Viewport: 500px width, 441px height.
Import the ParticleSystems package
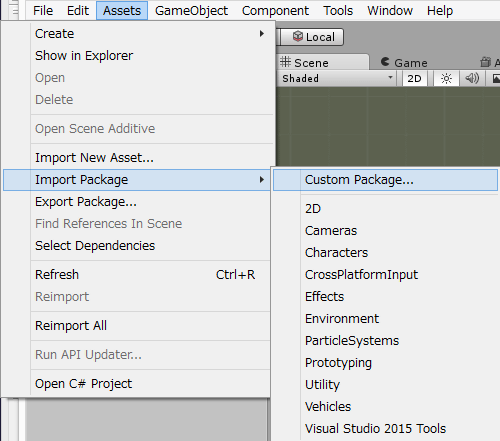click(352, 341)
